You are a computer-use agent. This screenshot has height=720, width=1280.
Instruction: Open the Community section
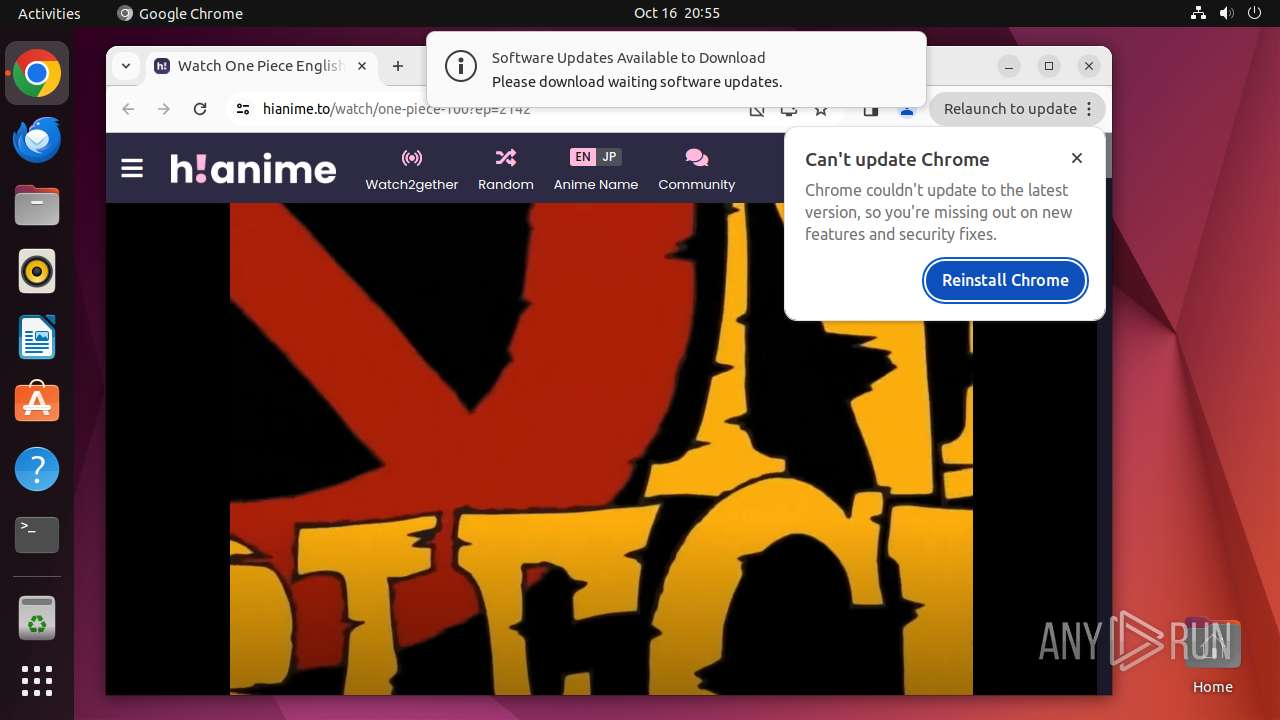[x=697, y=170]
